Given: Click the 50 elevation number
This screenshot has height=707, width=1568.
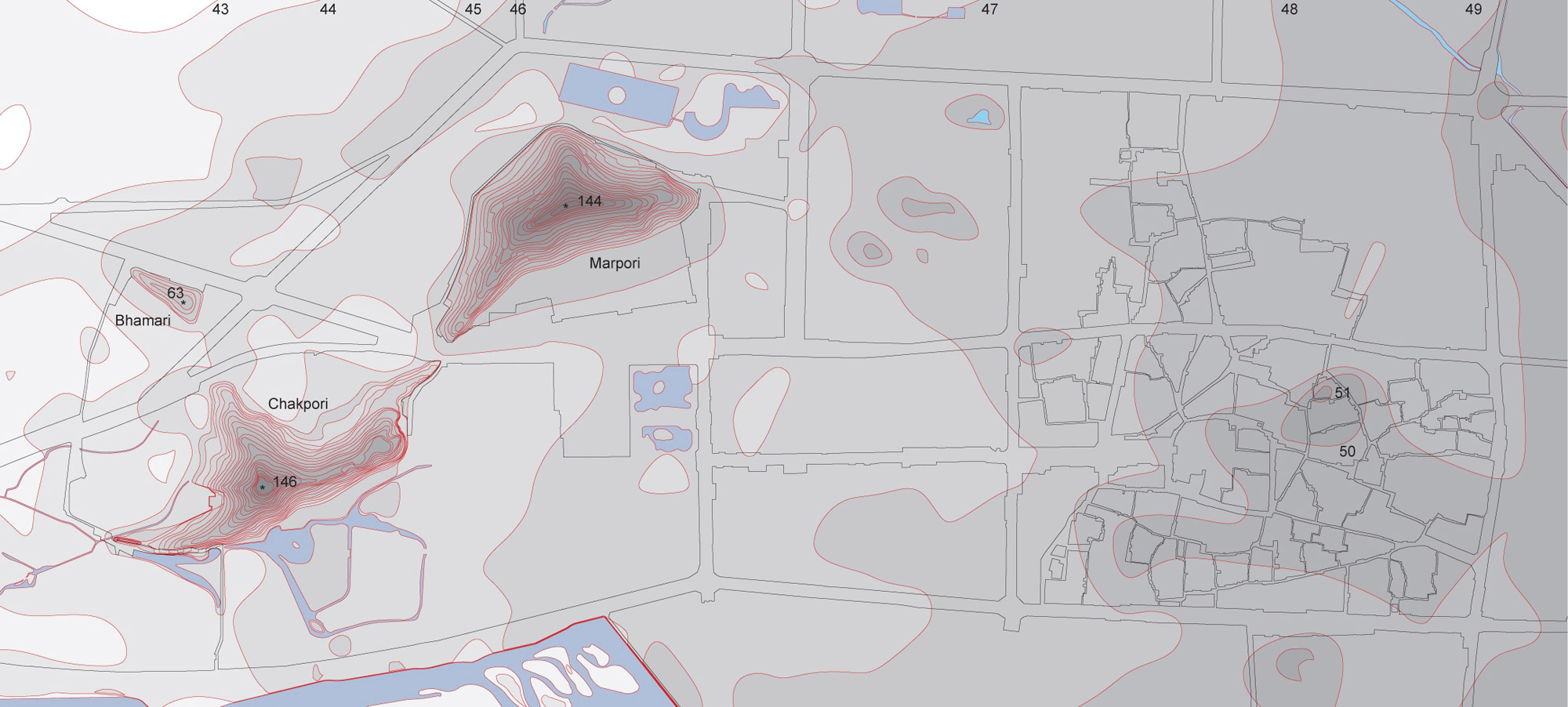Looking at the screenshot, I should point(1347,451).
